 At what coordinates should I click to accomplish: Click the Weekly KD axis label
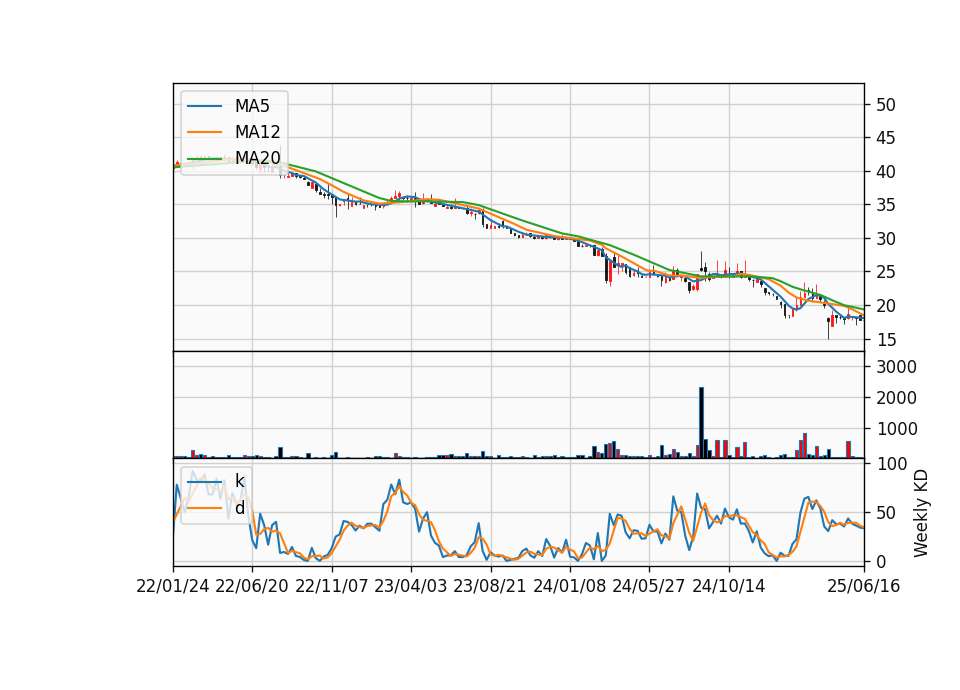coord(921,513)
